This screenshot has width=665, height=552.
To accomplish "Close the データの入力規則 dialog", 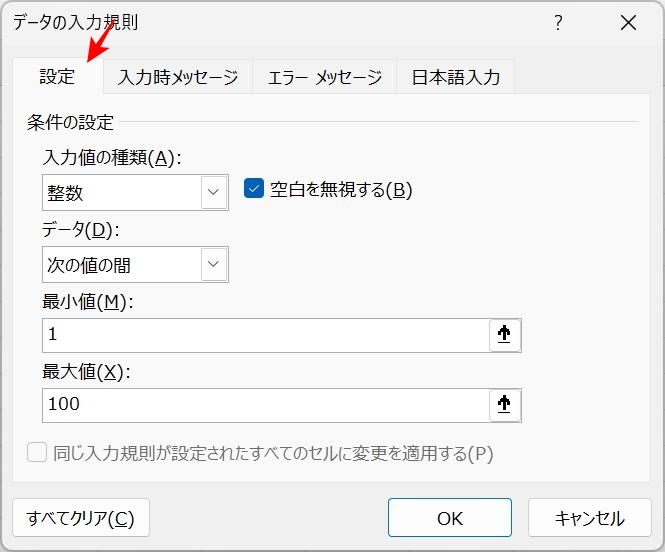I will pos(628,22).
